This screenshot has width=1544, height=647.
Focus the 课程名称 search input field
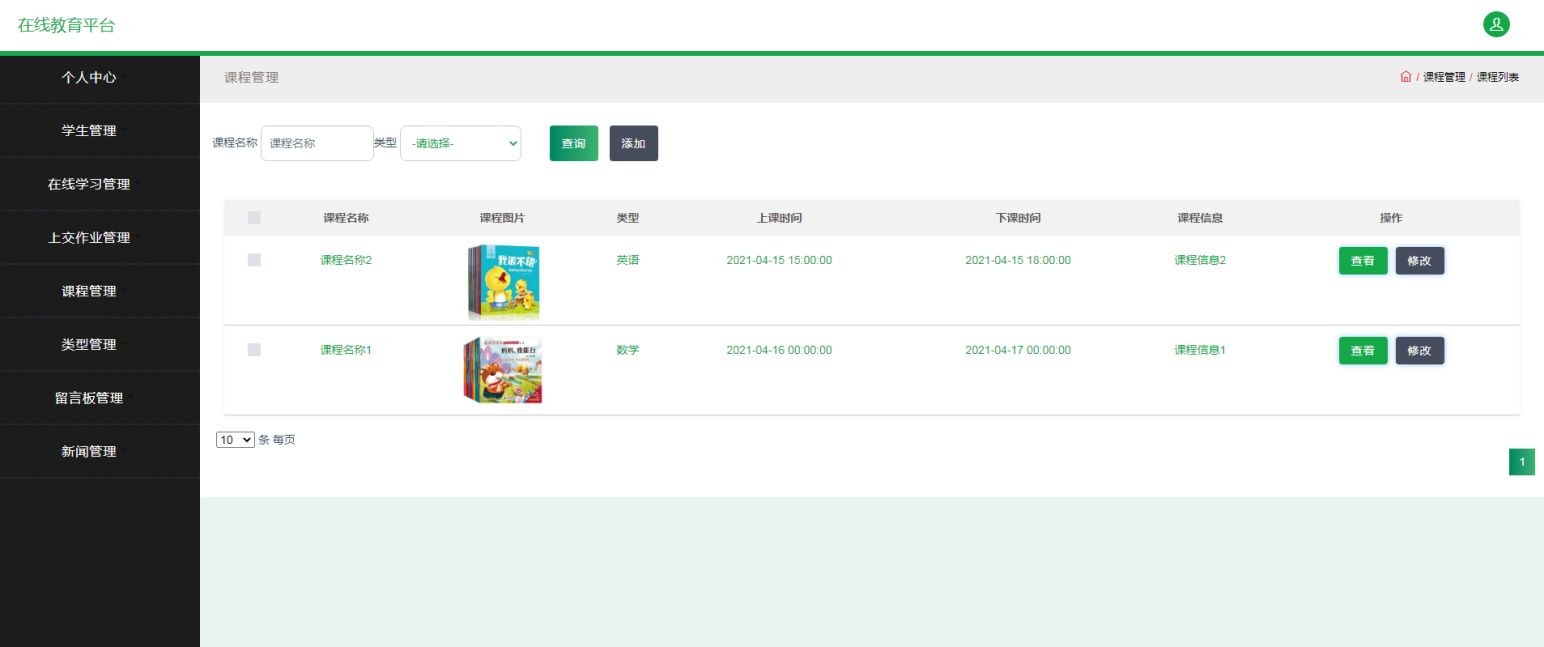click(317, 143)
